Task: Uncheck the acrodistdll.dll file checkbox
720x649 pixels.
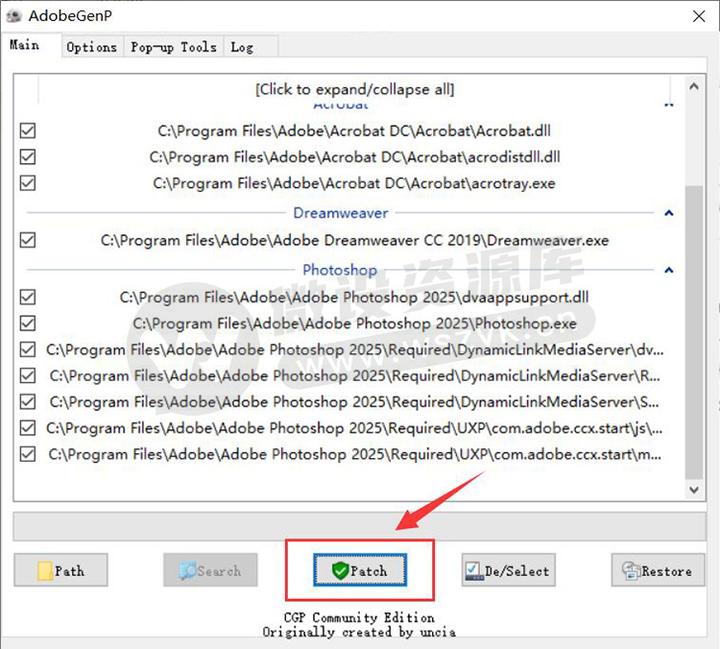Action: tap(28, 157)
